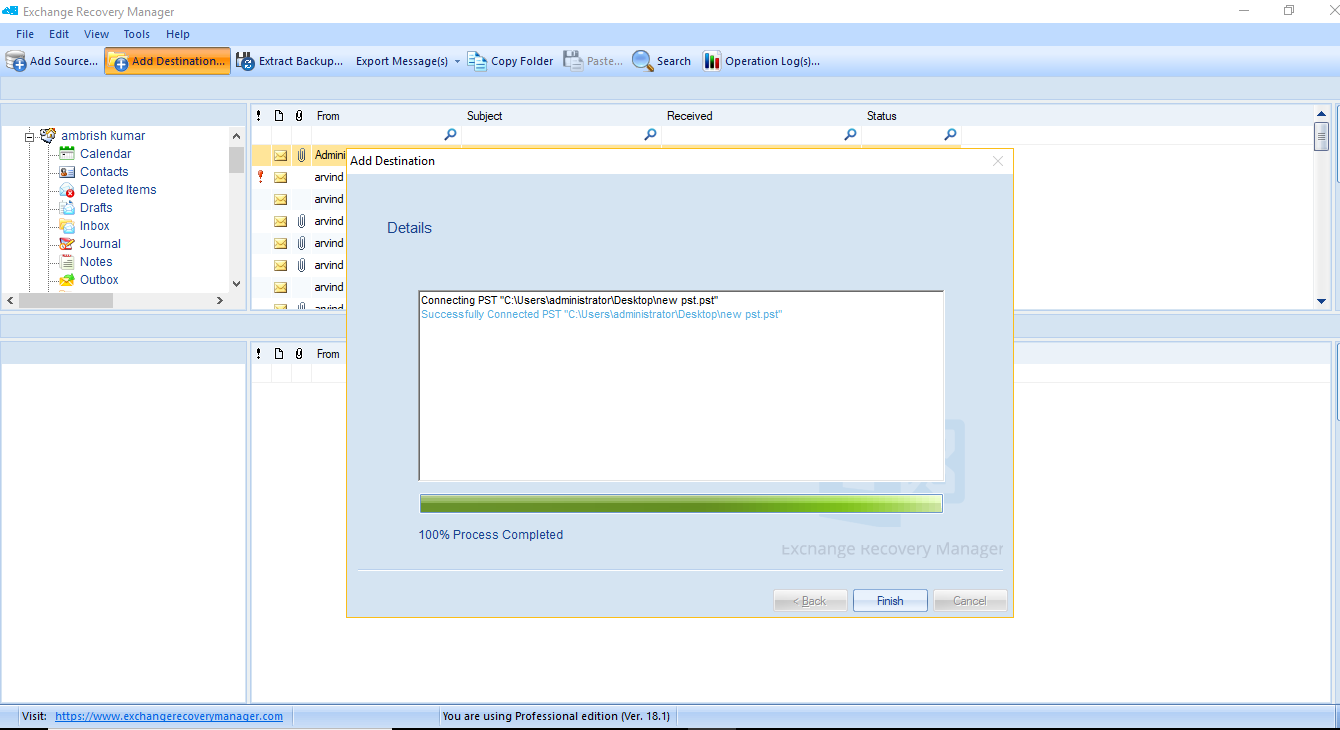
Task: Click the magnifier in the Subject filter
Action: pos(650,135)
